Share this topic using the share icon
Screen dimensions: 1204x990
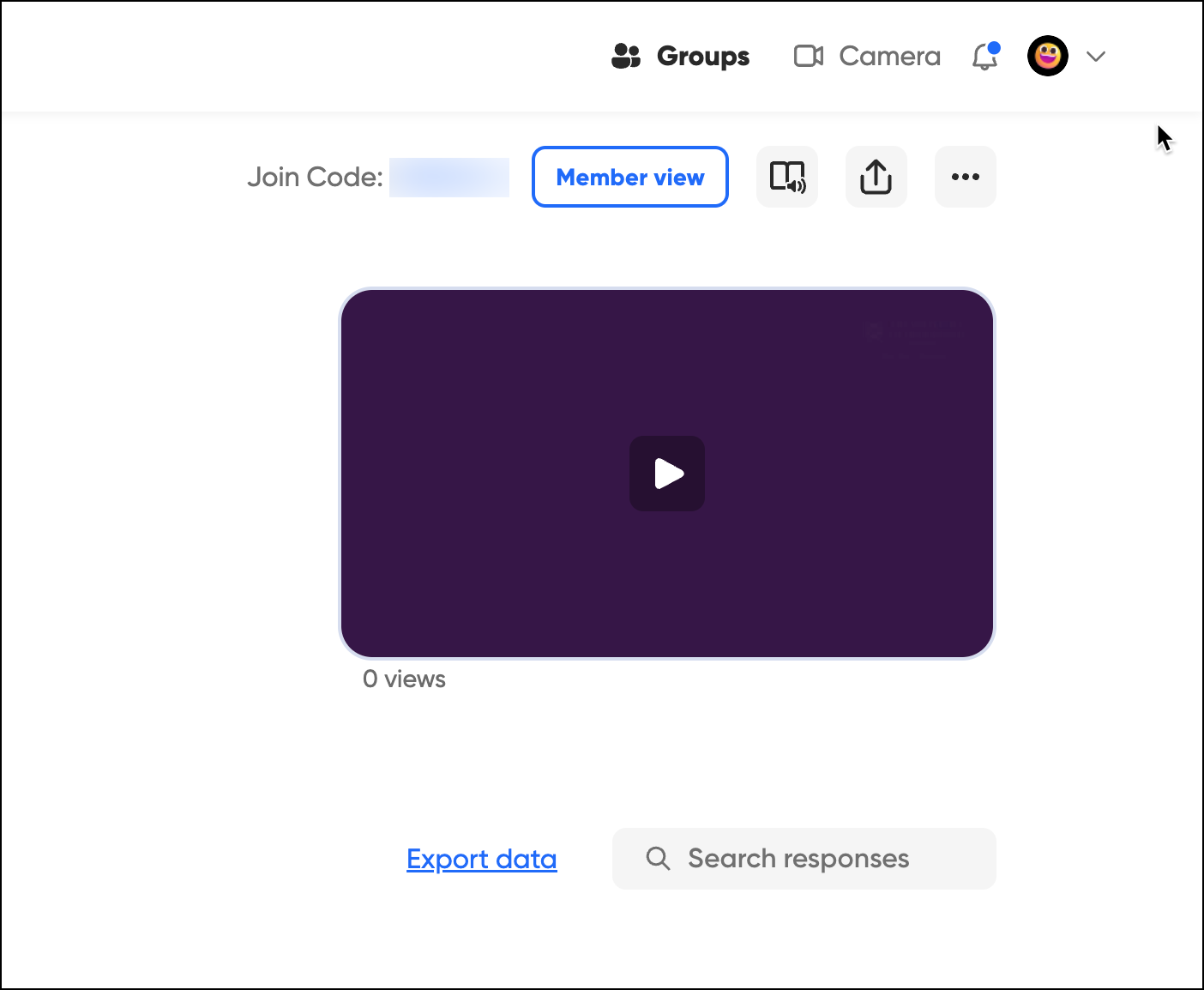876,177
